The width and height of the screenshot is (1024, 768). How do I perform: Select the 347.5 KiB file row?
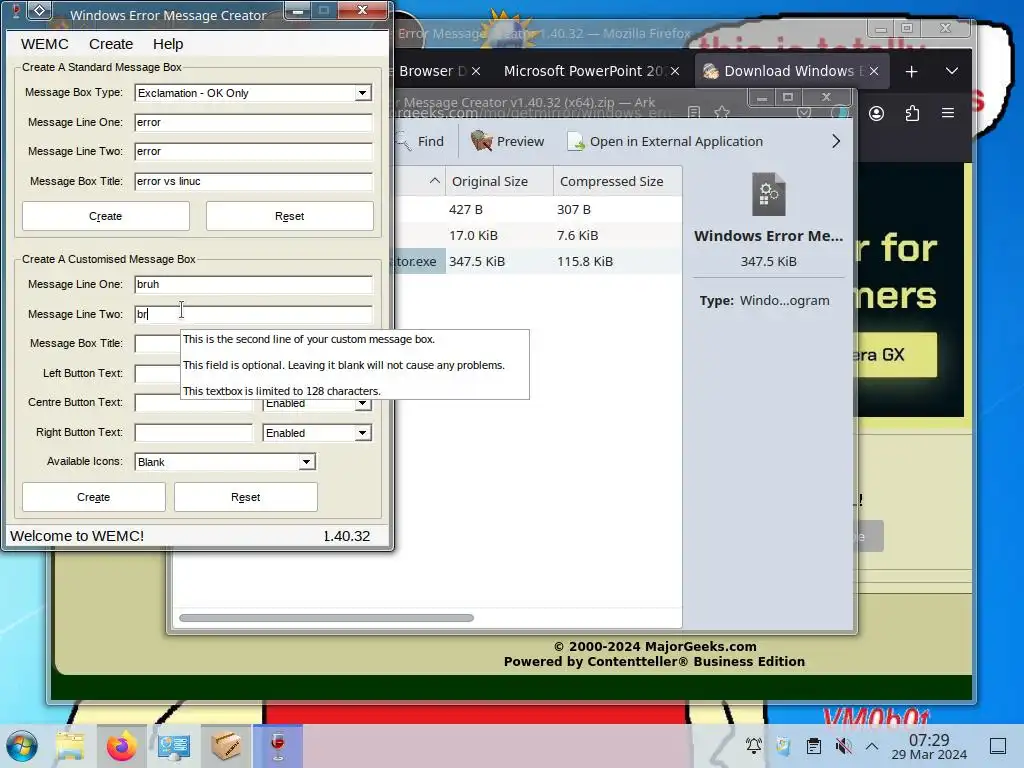538,261
